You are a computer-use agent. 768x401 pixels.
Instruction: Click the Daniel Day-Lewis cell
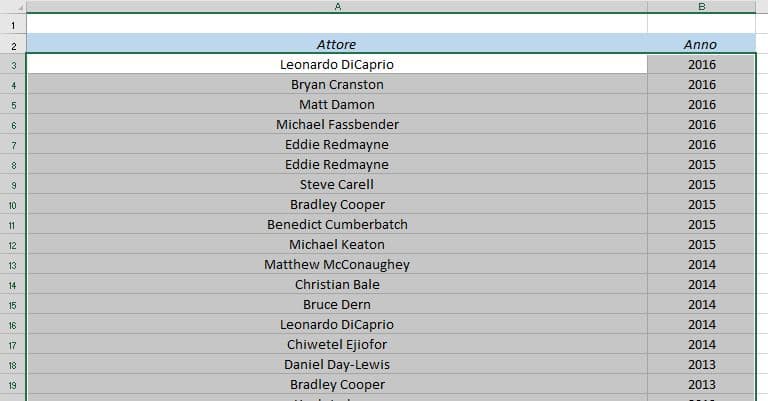[x=337, y=364]
